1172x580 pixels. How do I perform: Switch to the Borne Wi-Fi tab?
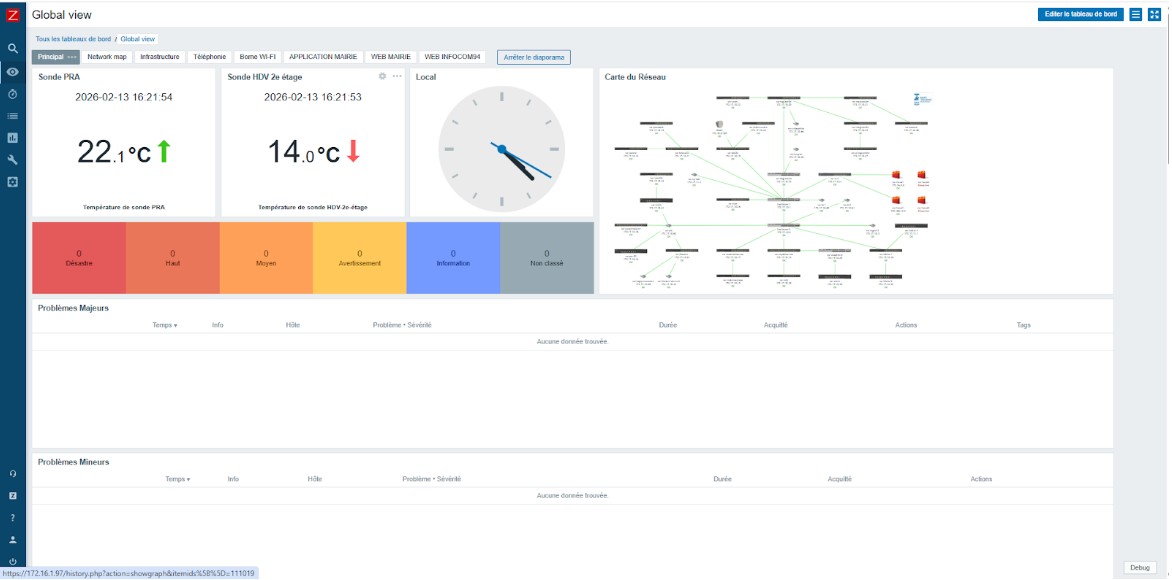(258, 57)
